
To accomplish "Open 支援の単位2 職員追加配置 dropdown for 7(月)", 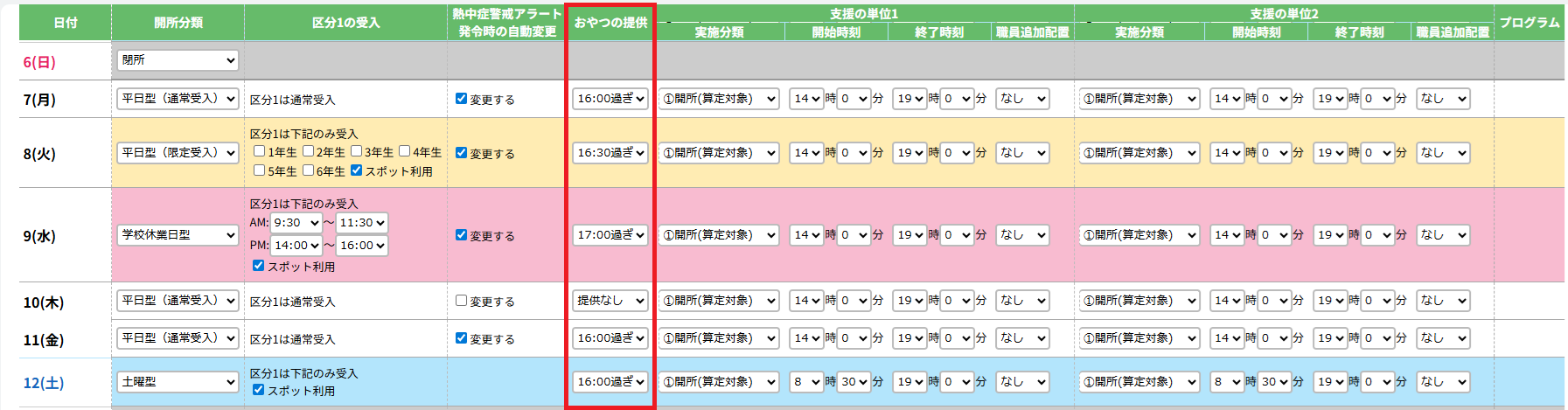I will 1443,99.
